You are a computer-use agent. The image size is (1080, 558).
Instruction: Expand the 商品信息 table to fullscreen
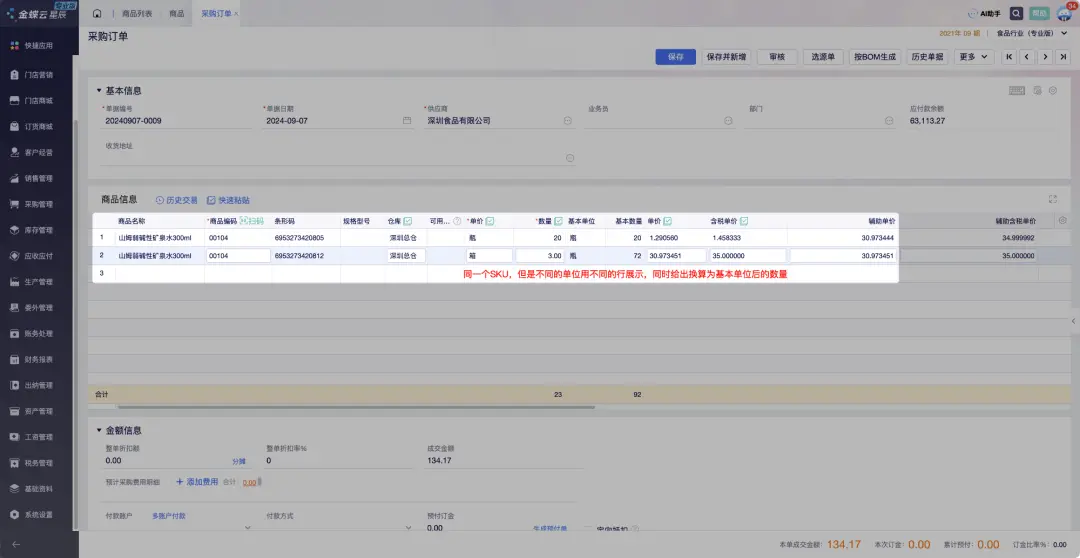(x=1052, y=200)
